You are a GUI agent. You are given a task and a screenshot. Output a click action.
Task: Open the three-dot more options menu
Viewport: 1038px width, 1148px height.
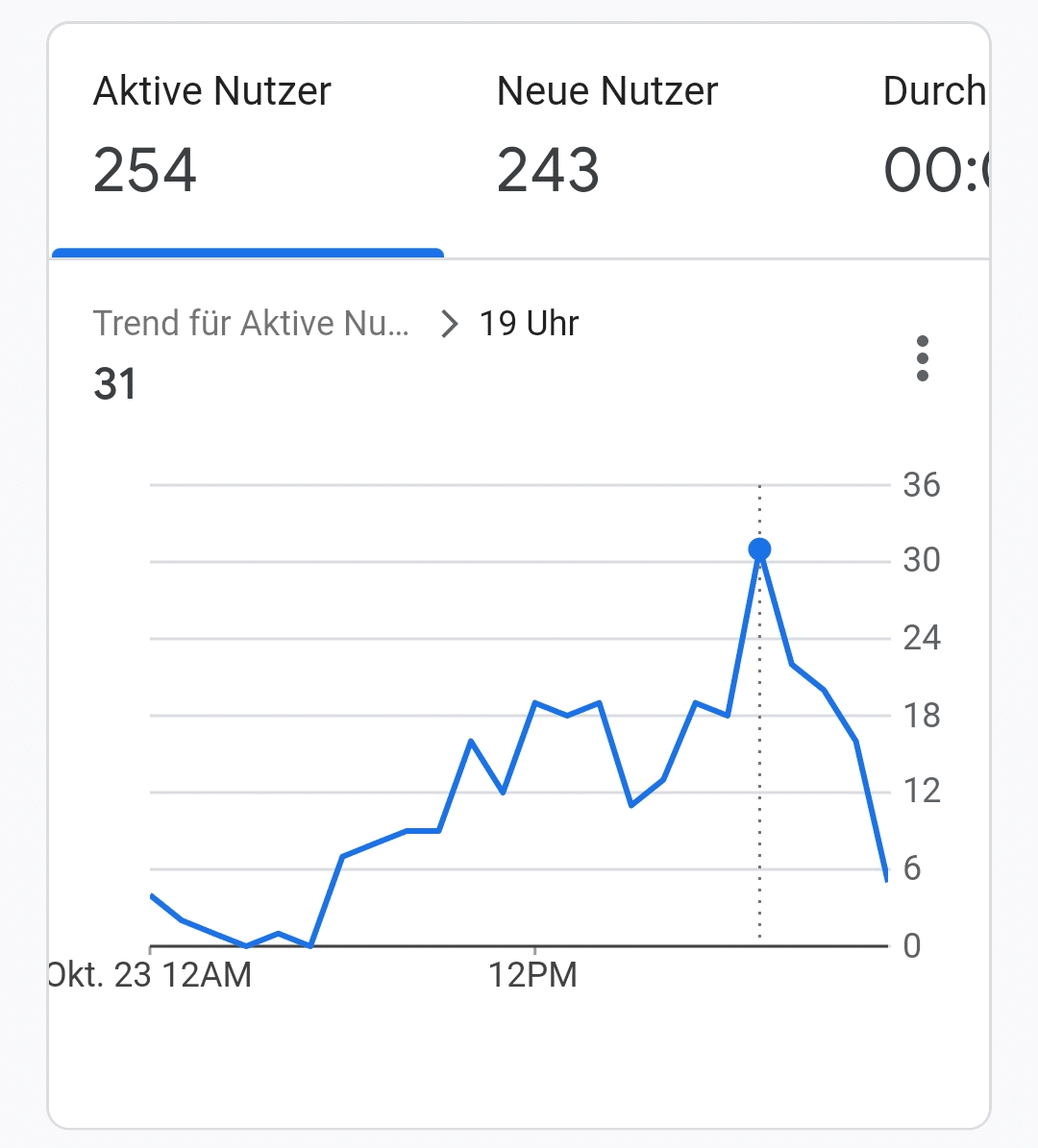click(x=922, y=358)
